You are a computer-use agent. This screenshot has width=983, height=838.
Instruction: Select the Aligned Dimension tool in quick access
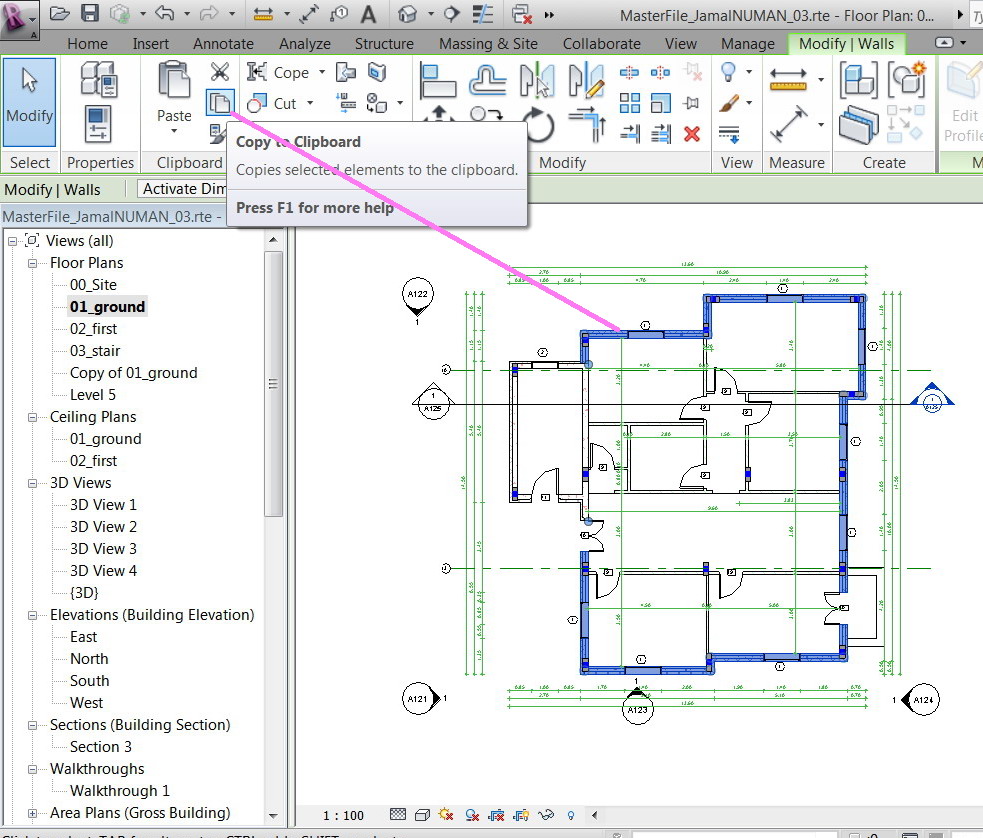click(263, 14)
